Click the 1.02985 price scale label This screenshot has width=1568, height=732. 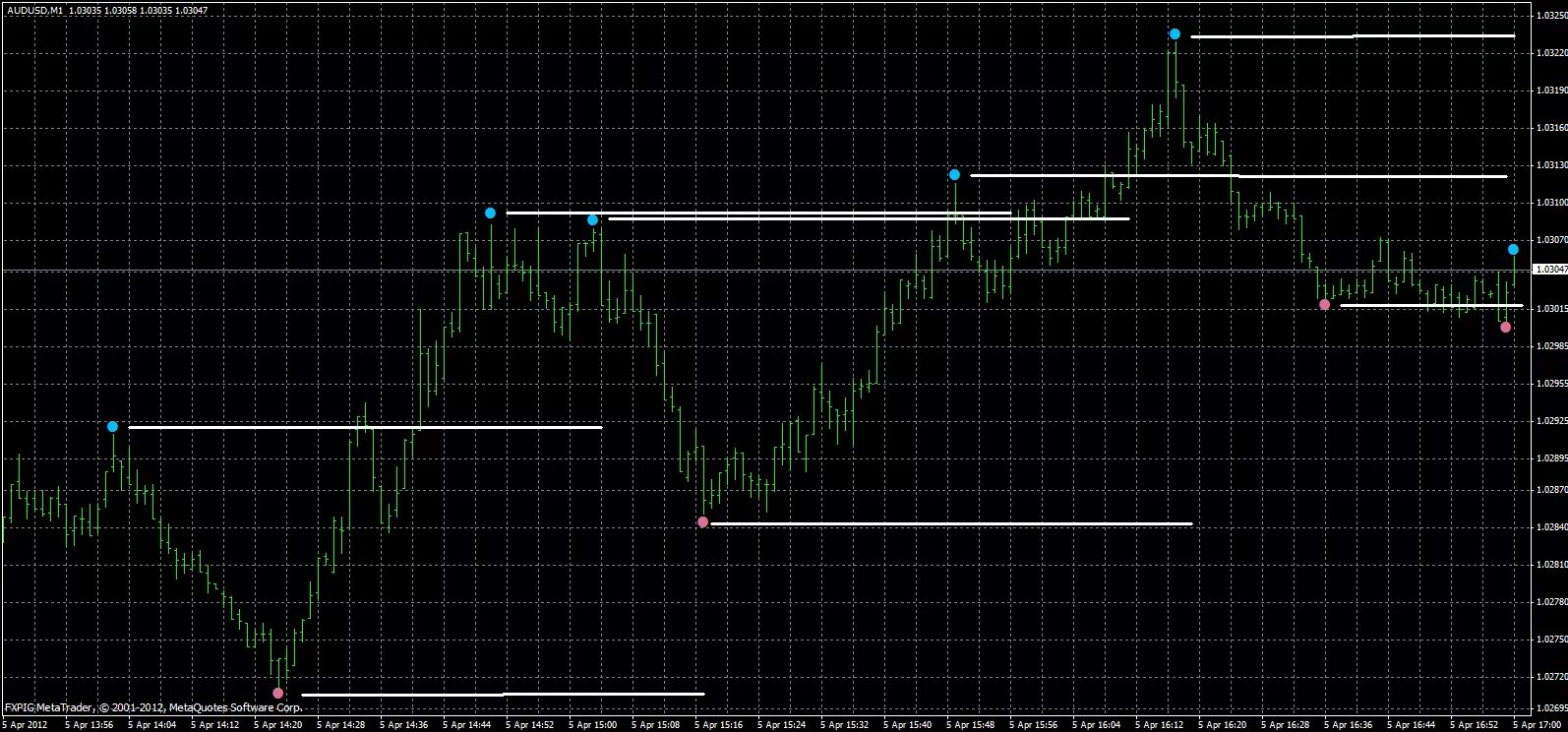[1550, 346]
